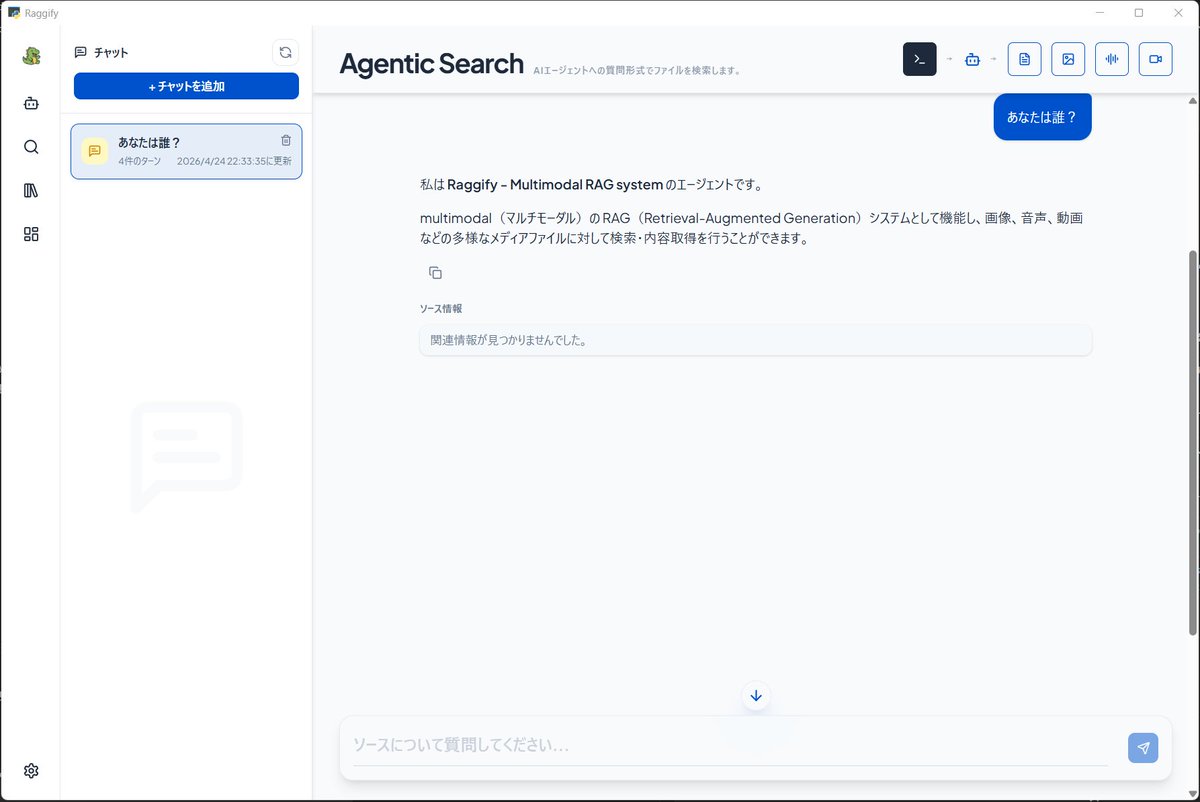
Task: Click the Raggify dinosaur logo in the sidebar
Action: coord(31,56)
